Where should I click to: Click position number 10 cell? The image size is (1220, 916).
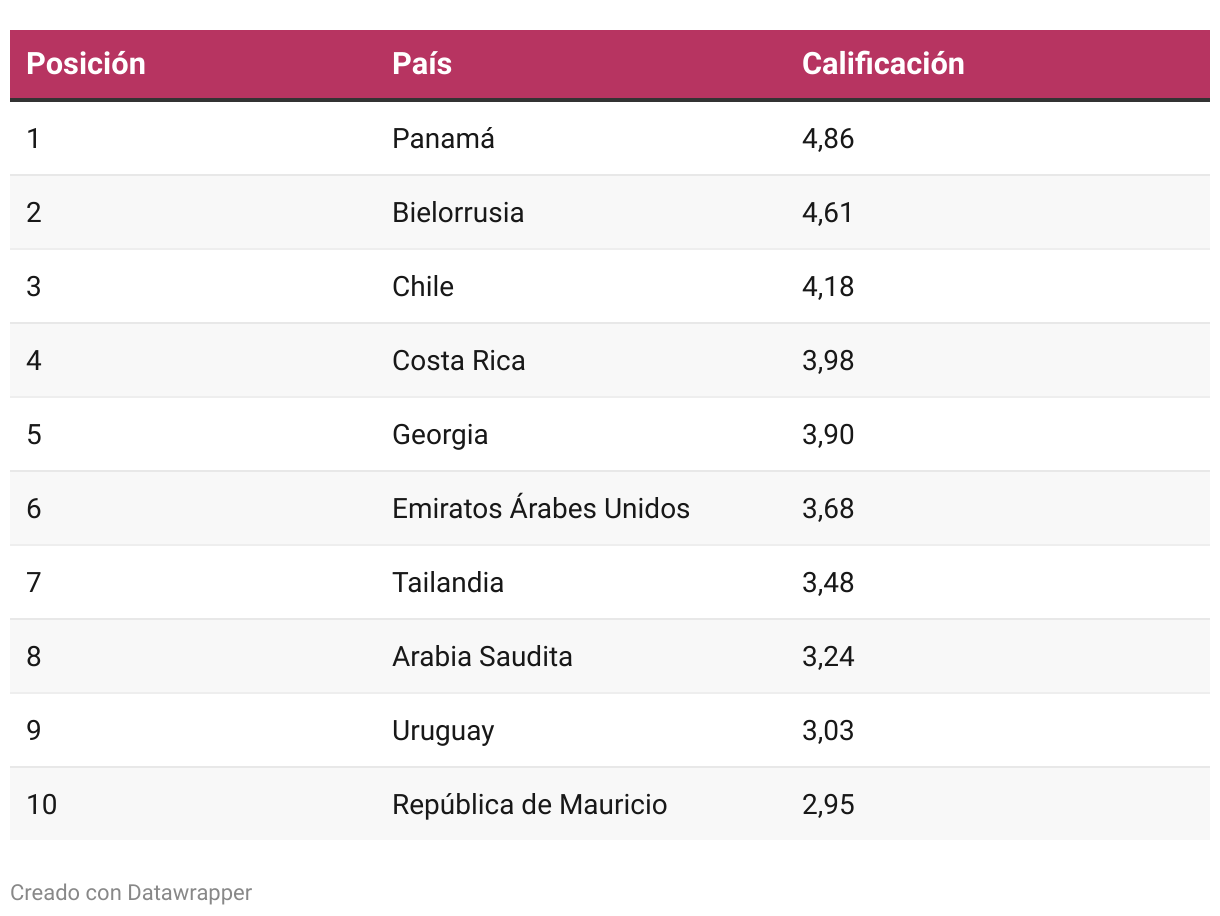click(x=41, y=804)
